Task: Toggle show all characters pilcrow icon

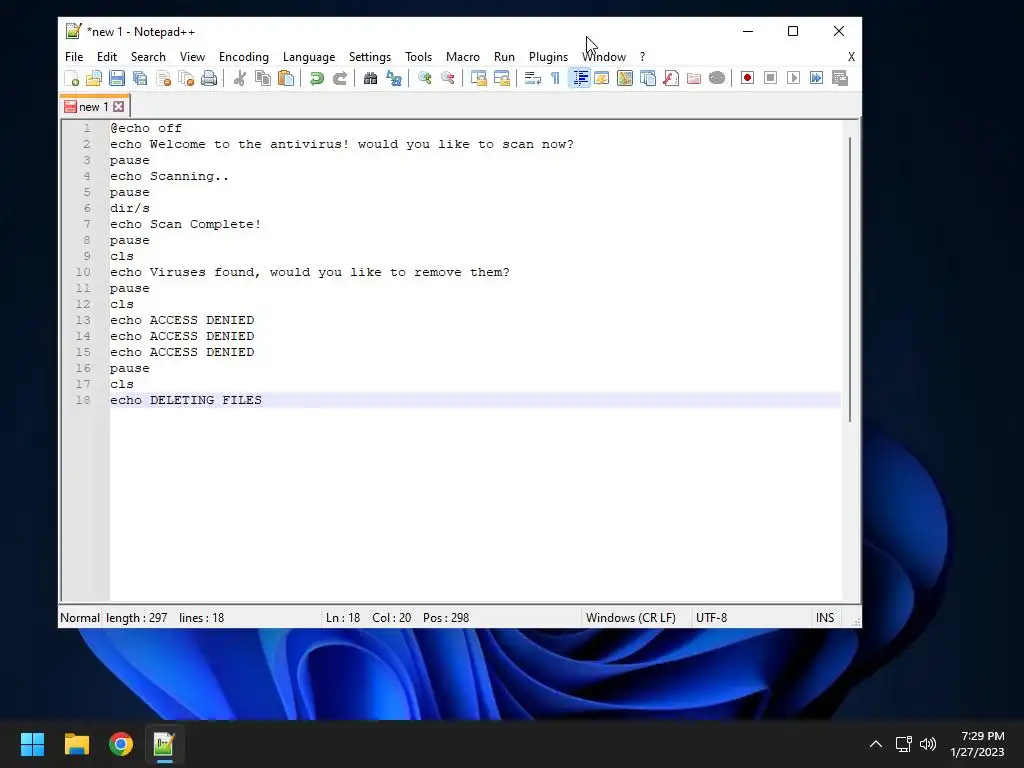Action: click(555, 78)
